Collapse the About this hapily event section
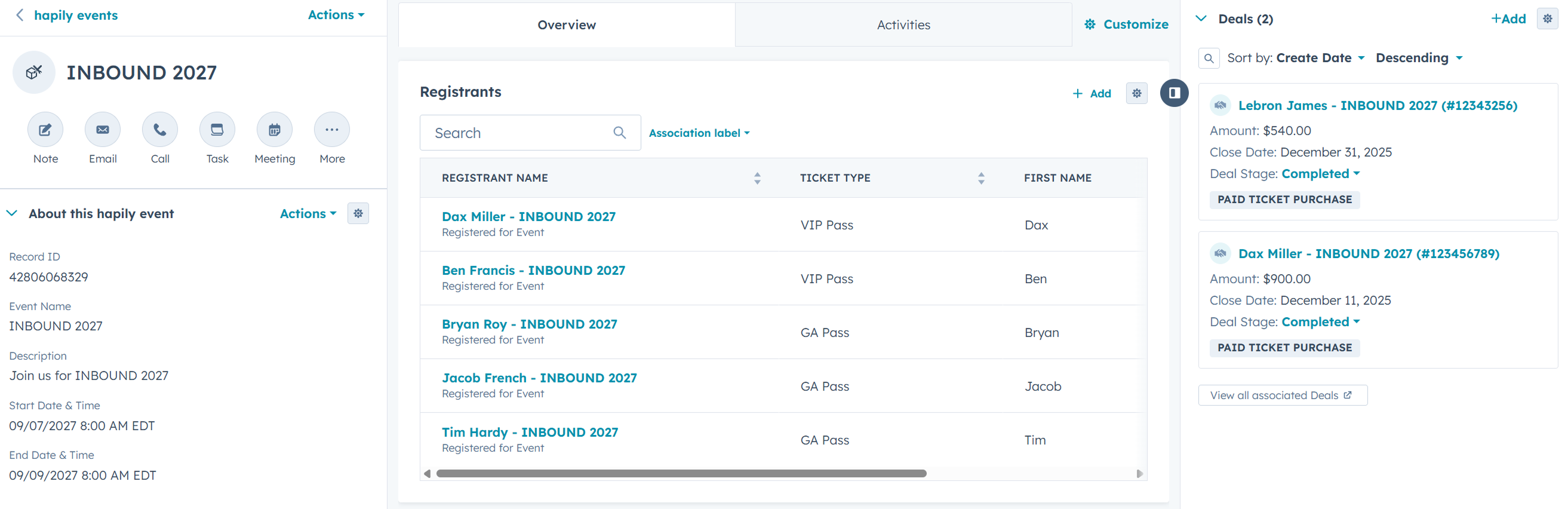The width and height of the screenshot is (1568, 509). pos(11,213)
